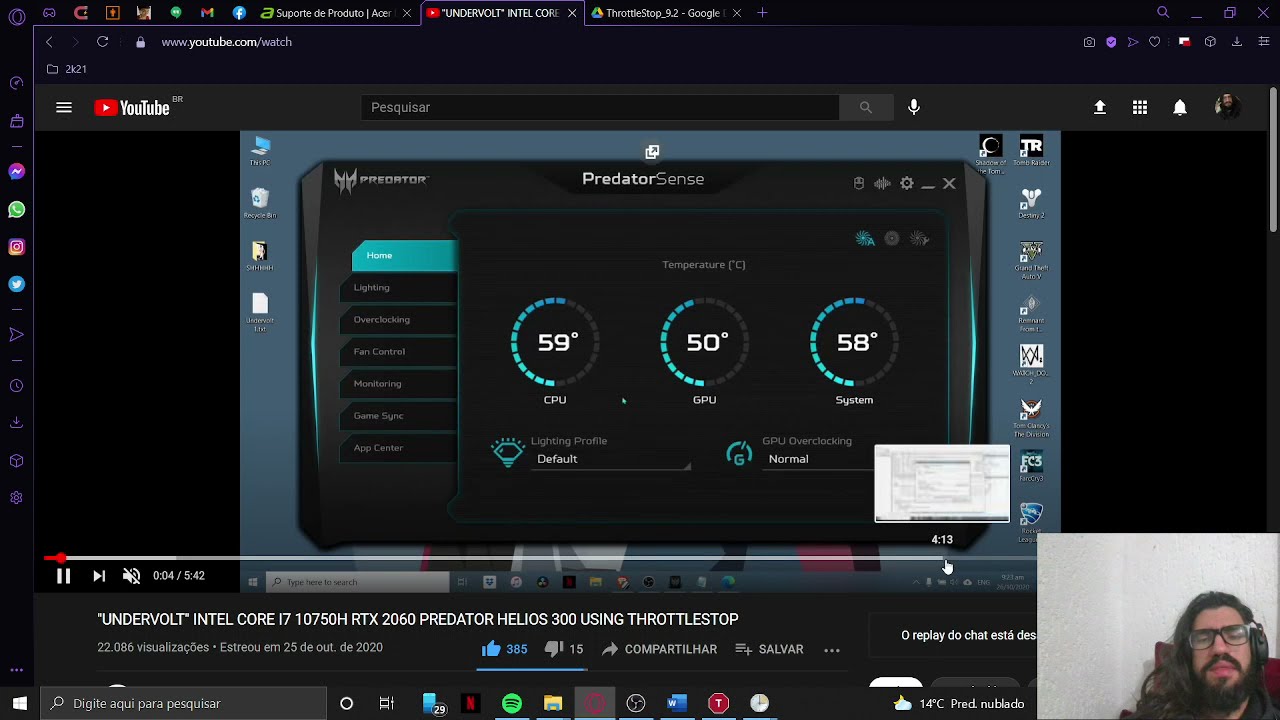
Task: Go back to the previous page
Action: pos(49,42)
